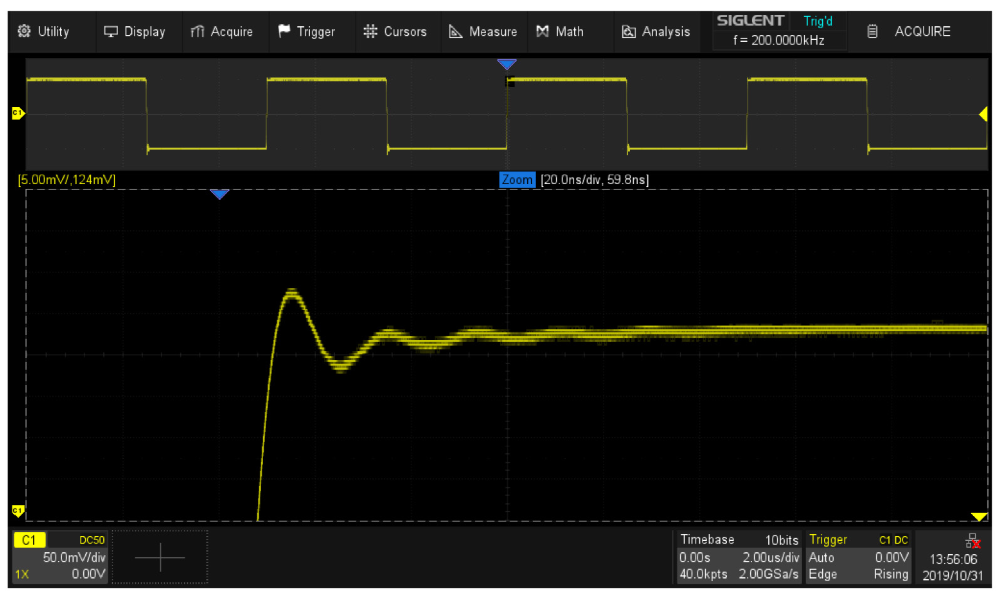The image size is (1000, 598).
Task: Click the blue Zoom label
Action: pos(517,180)
